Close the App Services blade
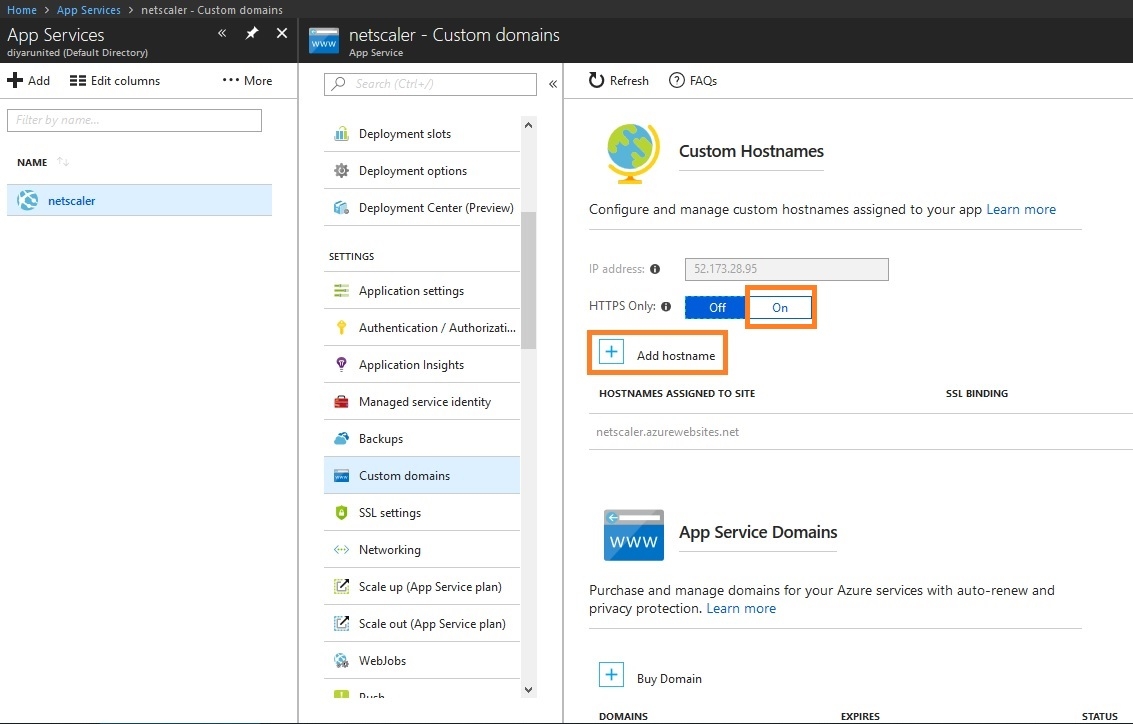 tap(282, 33)
